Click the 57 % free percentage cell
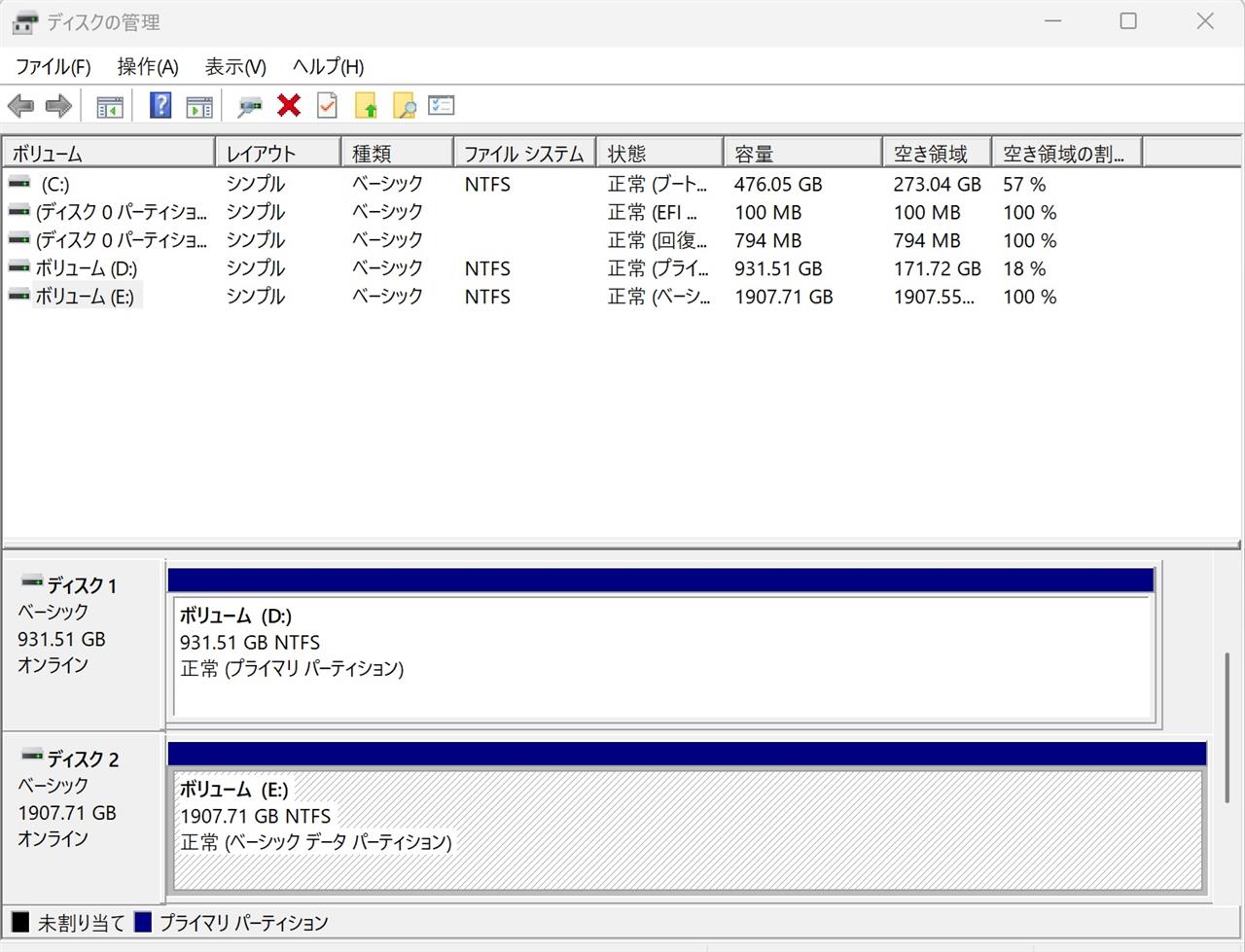The height and width of the screenshot is (952, 1245). pyautogui.click(x=1024, y=184)
